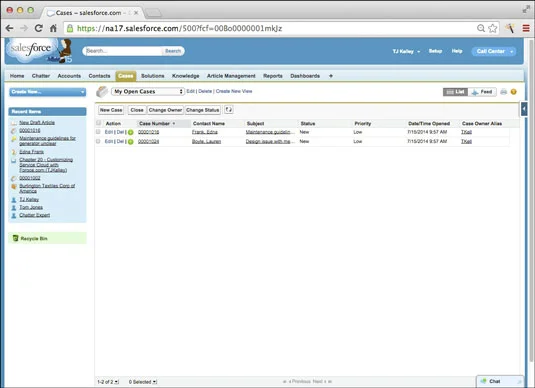Click the browser back arrow
Viewport: 535px width, 388px height.
(10, 28)
